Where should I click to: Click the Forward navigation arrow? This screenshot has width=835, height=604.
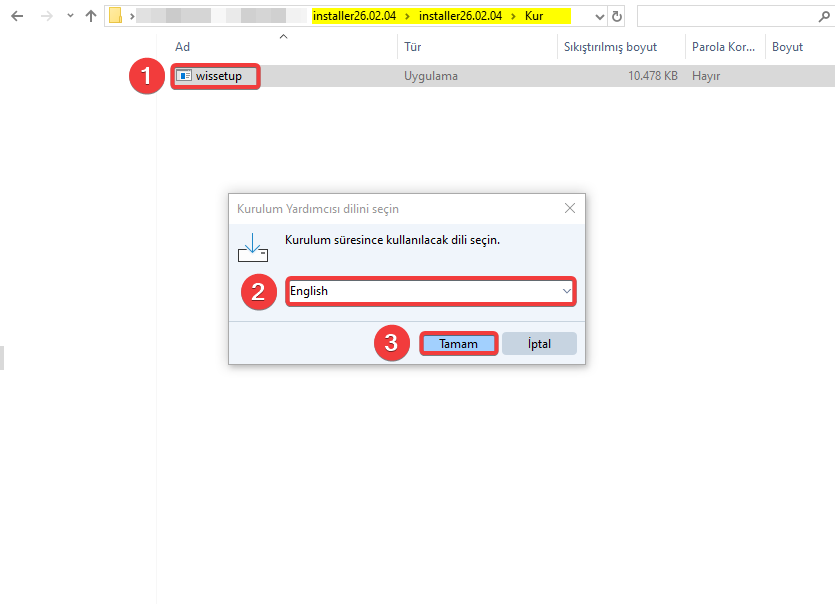point(44,16)
